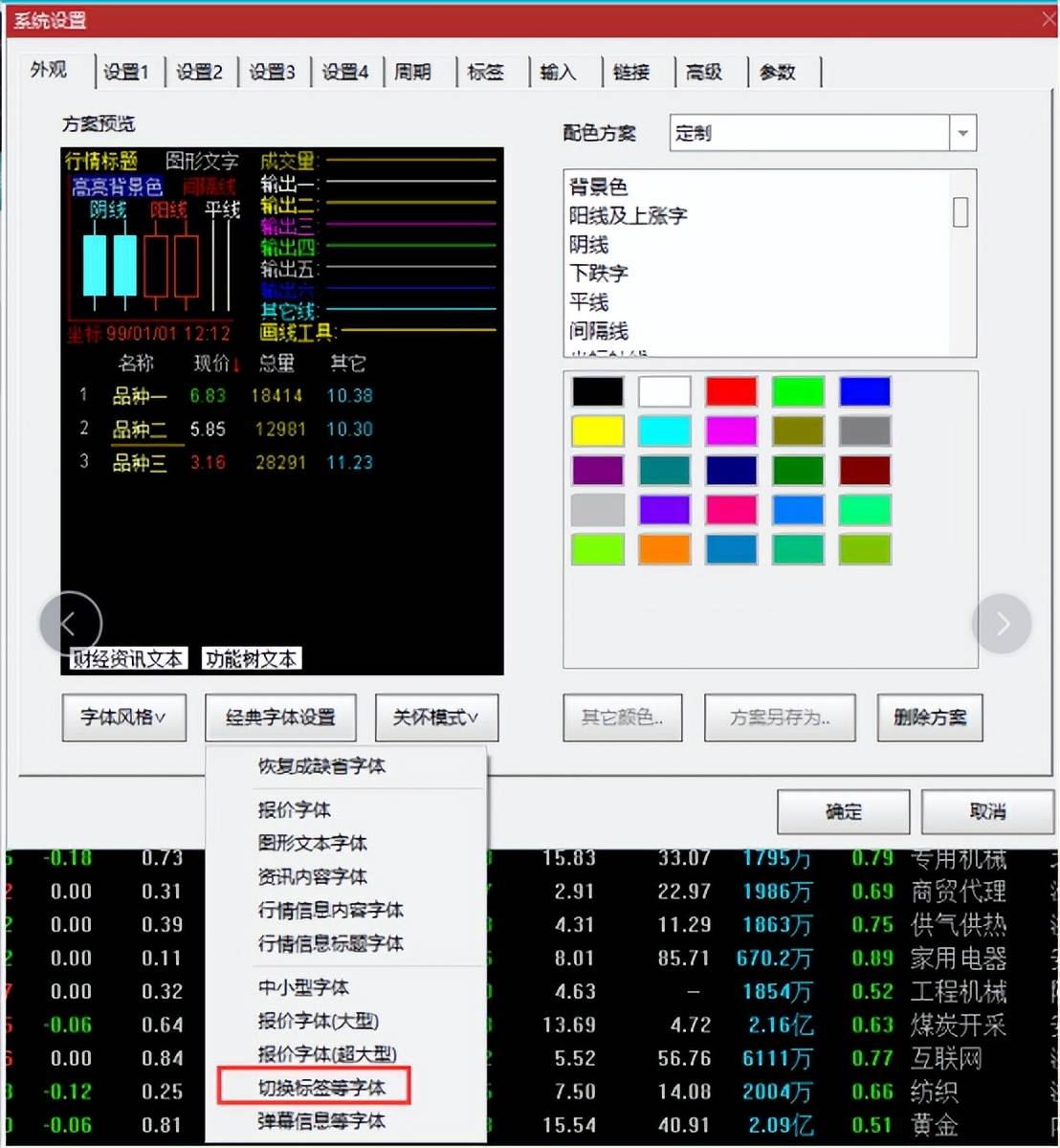
Task: Pick the dark gray color swatch
Action: [865, 430]
